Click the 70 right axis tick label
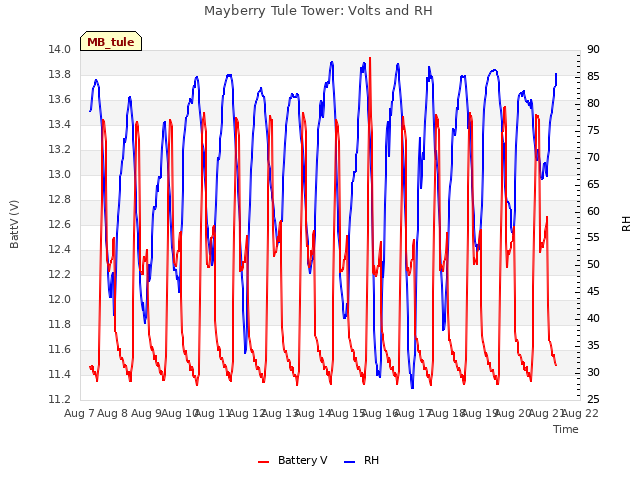 tap(593, 157)
